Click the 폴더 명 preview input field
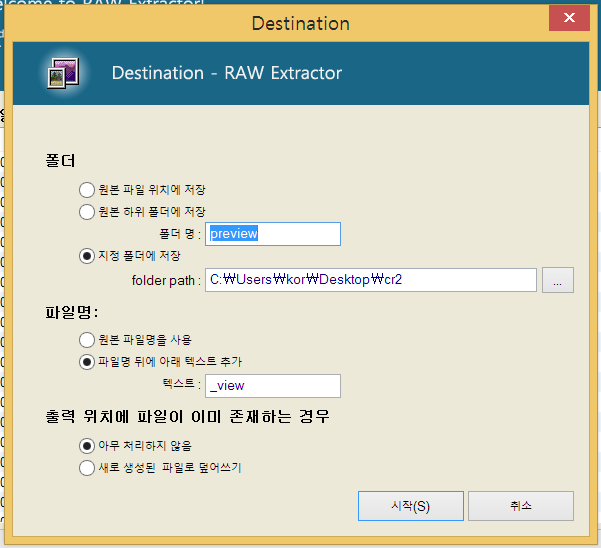This screenshot has height=548, width=601. pos(273,234)
